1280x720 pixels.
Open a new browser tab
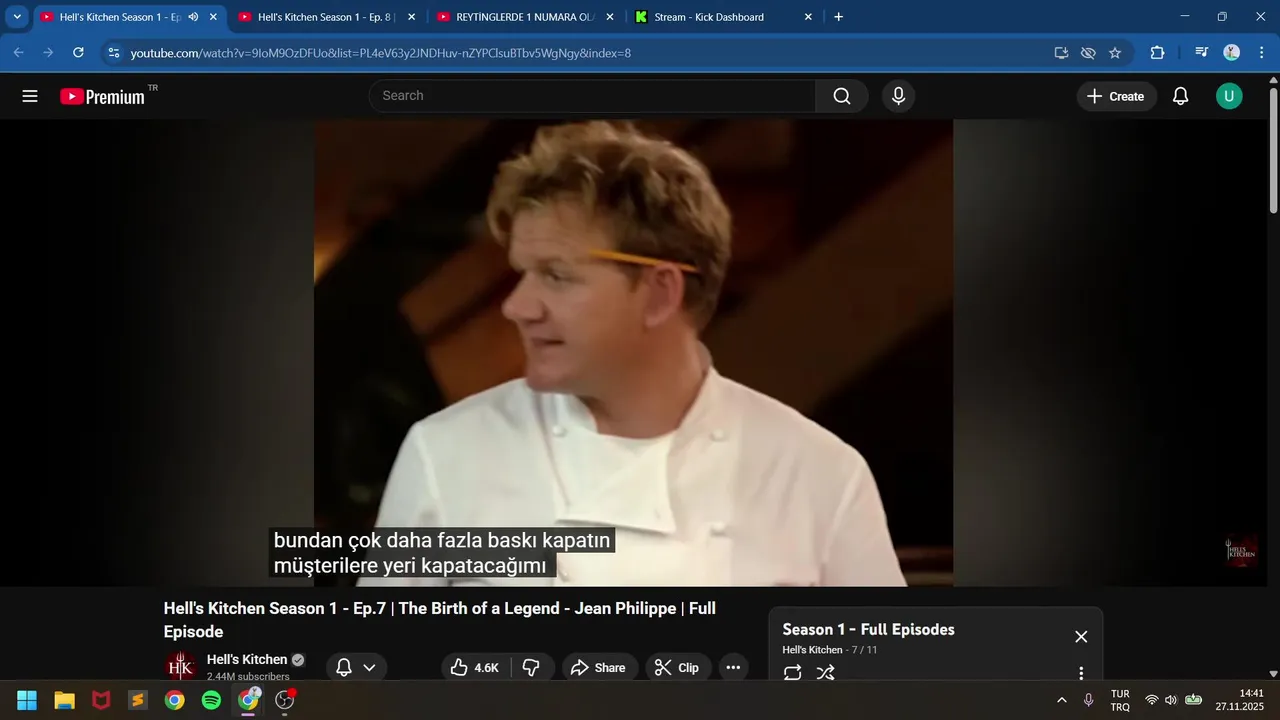click(x=838, y=17)
